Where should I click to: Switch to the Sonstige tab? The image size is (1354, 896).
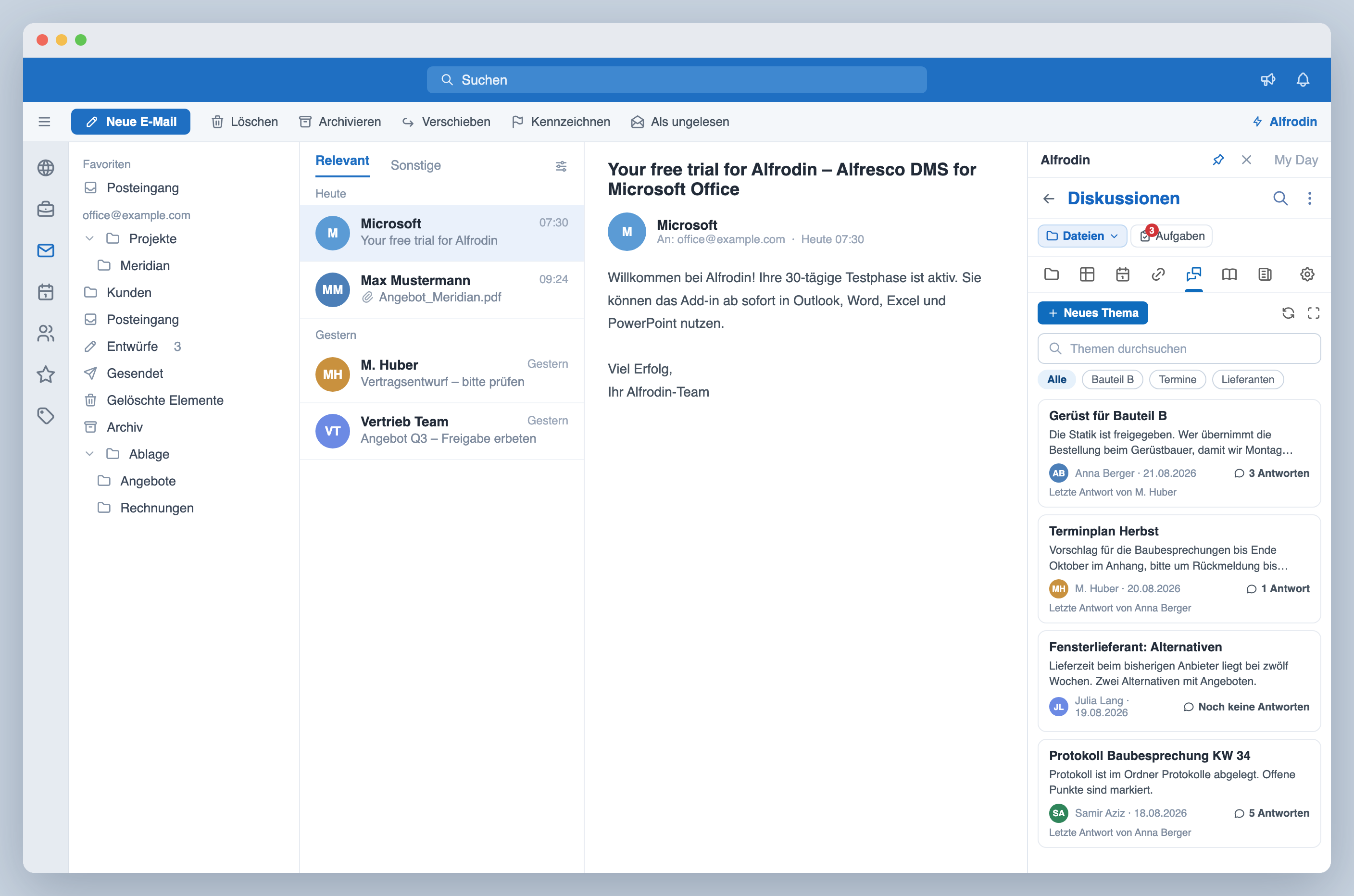pos(415,165)
